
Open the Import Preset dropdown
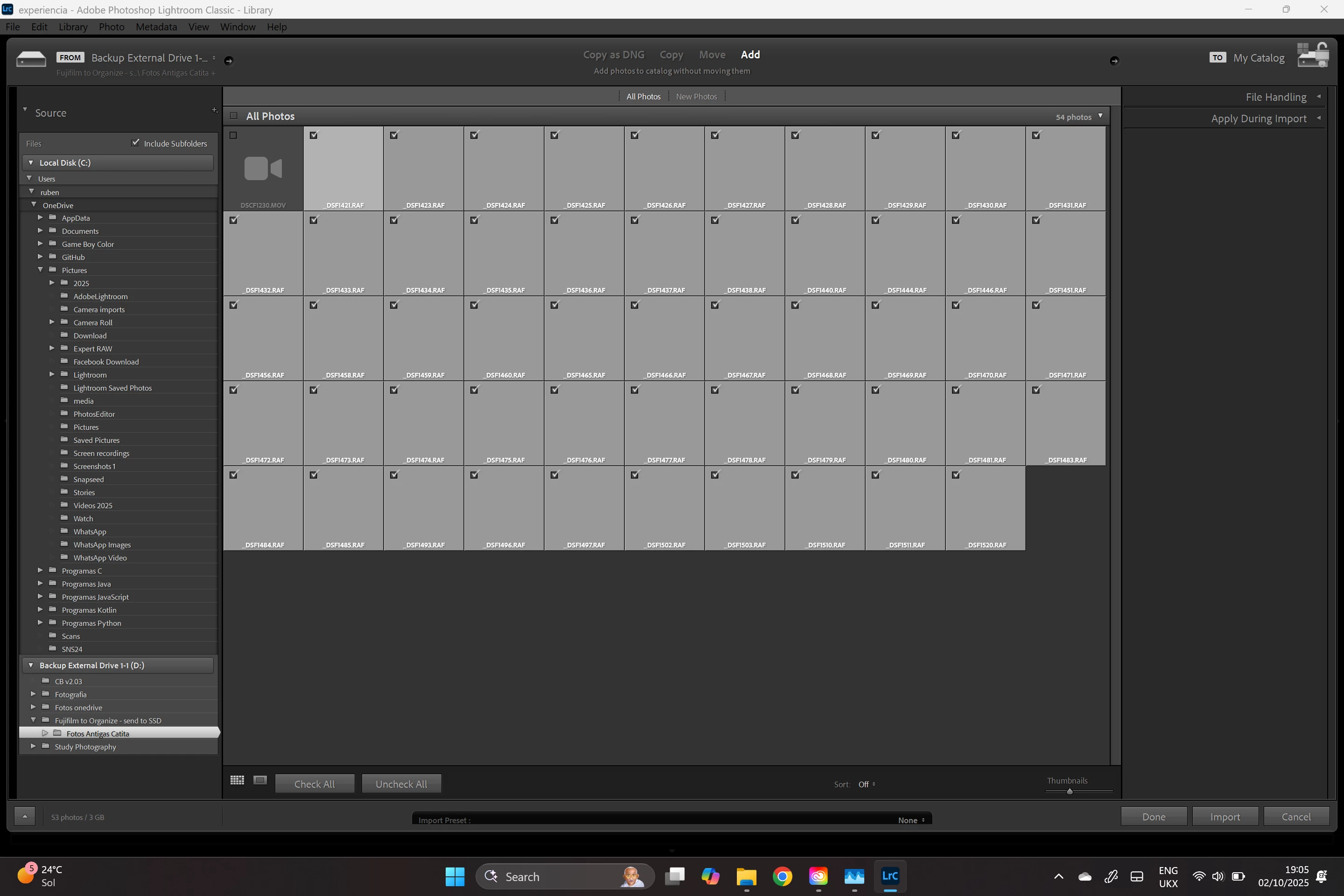click(x=911, y=820)
